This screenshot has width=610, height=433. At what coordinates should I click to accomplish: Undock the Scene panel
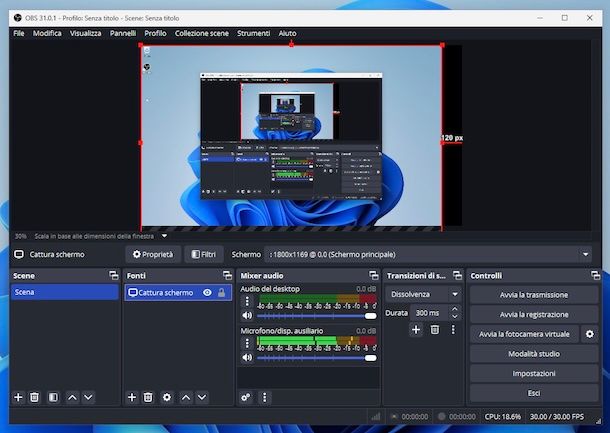click(x=114, y=275)
